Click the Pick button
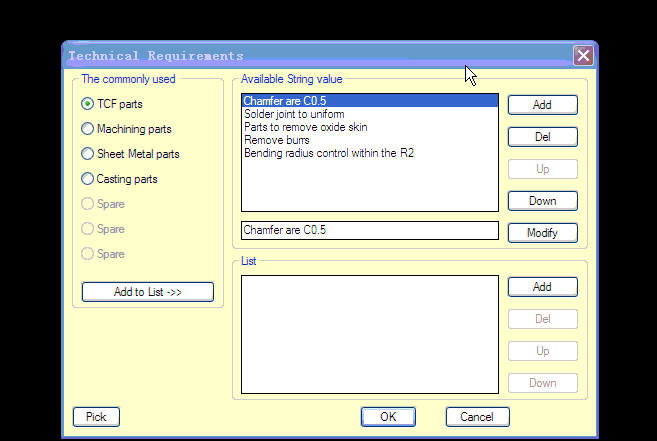The width and height of the screenshot is (657, 441). (96, 417)
